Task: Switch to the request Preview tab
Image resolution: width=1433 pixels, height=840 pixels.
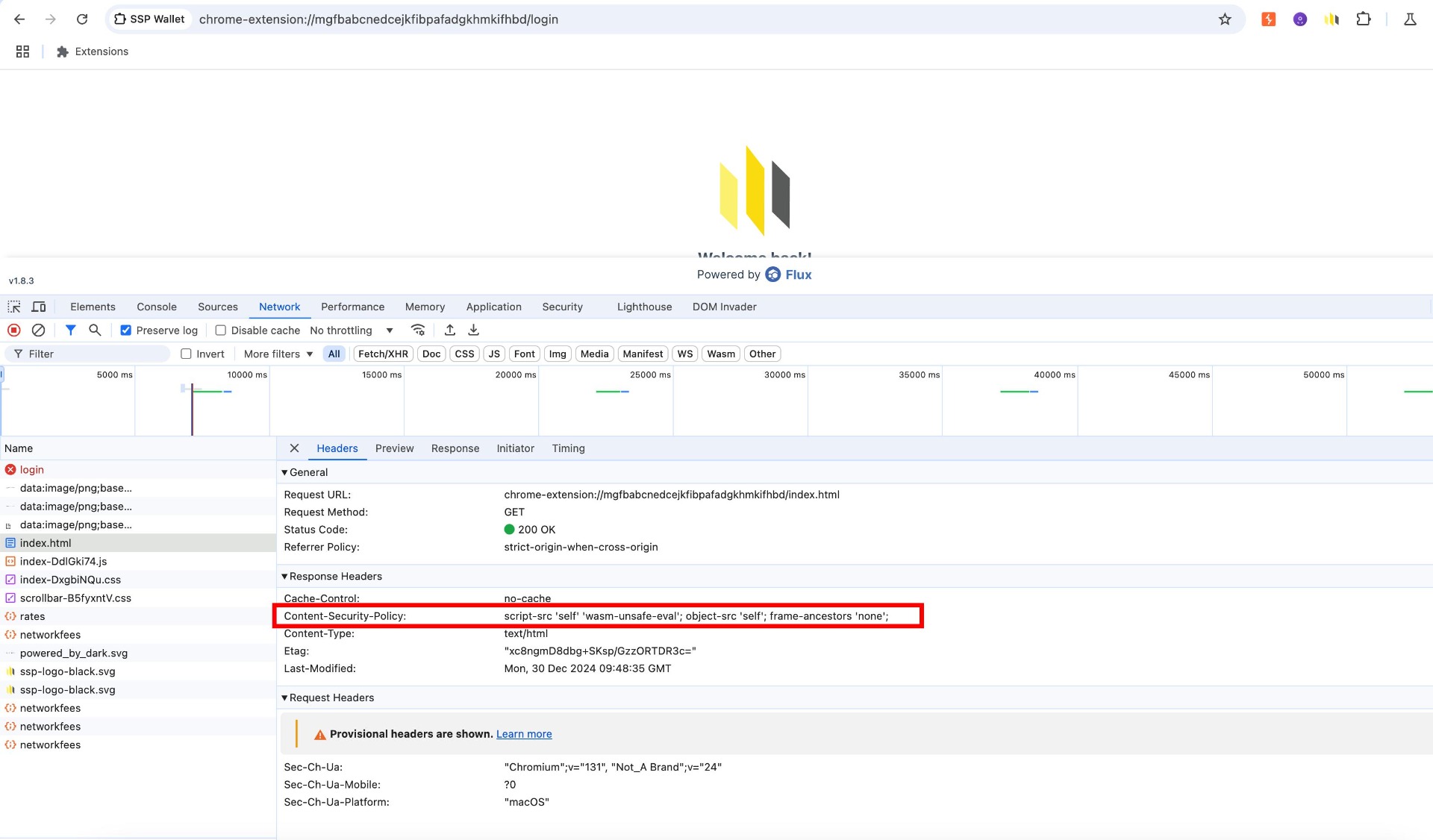Action: (394, 448)
